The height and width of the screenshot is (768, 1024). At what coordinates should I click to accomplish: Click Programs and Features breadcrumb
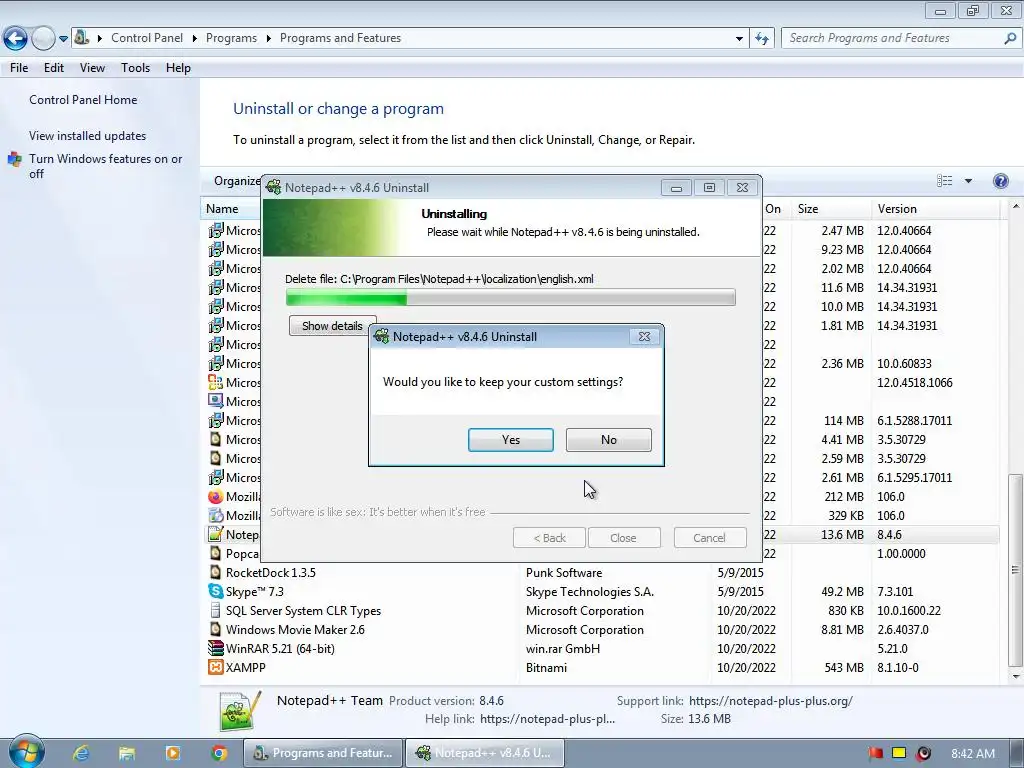(x=340, y=38)
